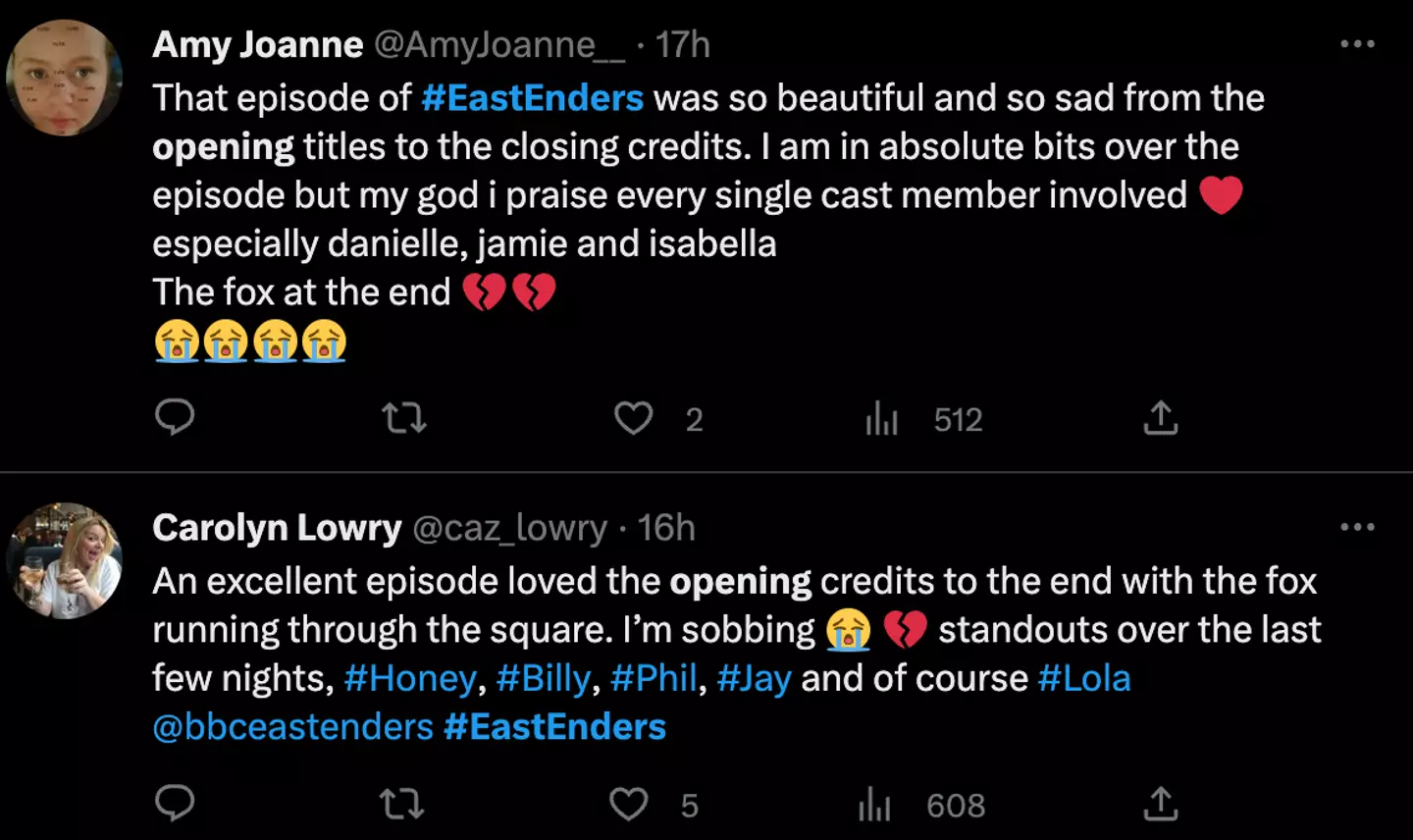Viewport: 1413px width, 840px height.
Task: Click the Amy Joanne display name
Action: click(x=257, y=45)
